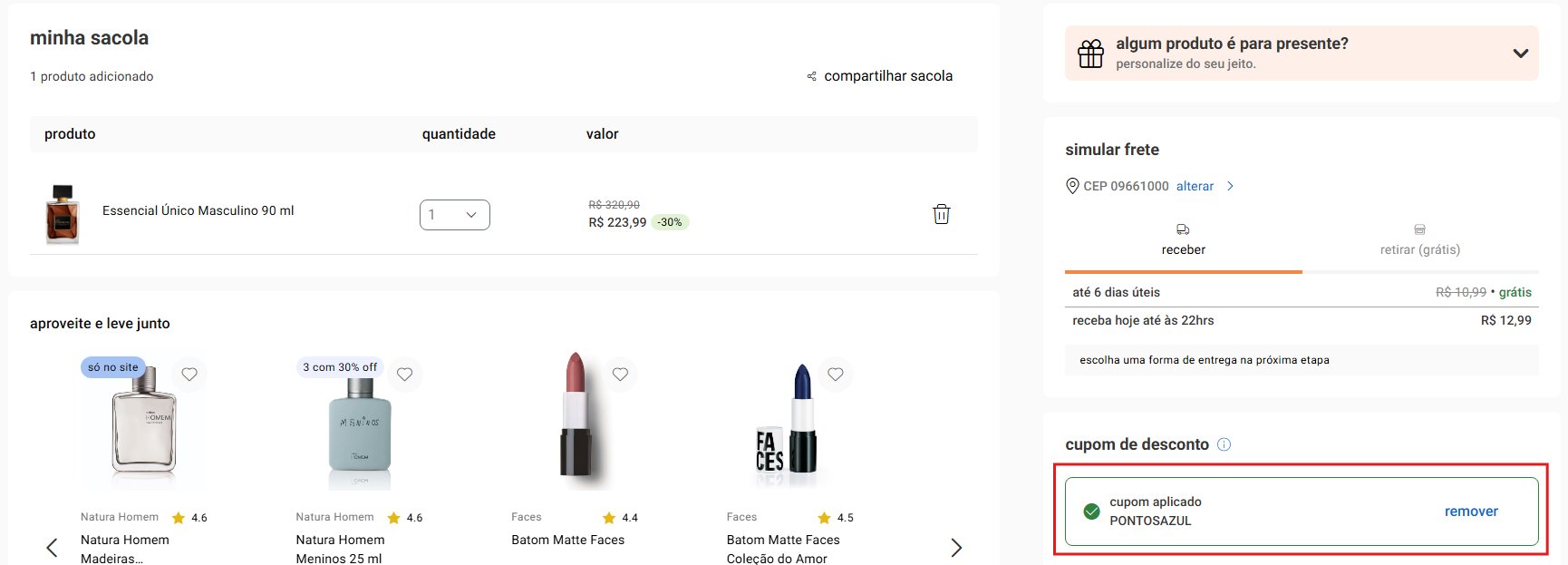Go to previous carousel products arrow
This screenshot has height=565, width=1568.
coord(52,547)
